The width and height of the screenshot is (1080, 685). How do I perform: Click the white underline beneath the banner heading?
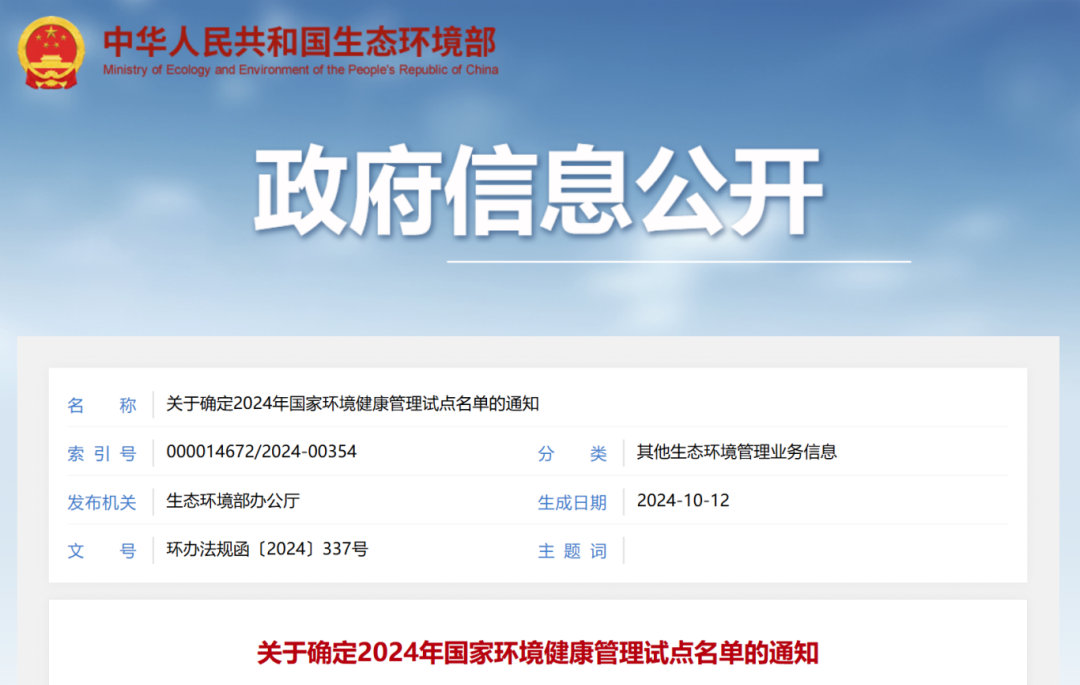(678, 261)
